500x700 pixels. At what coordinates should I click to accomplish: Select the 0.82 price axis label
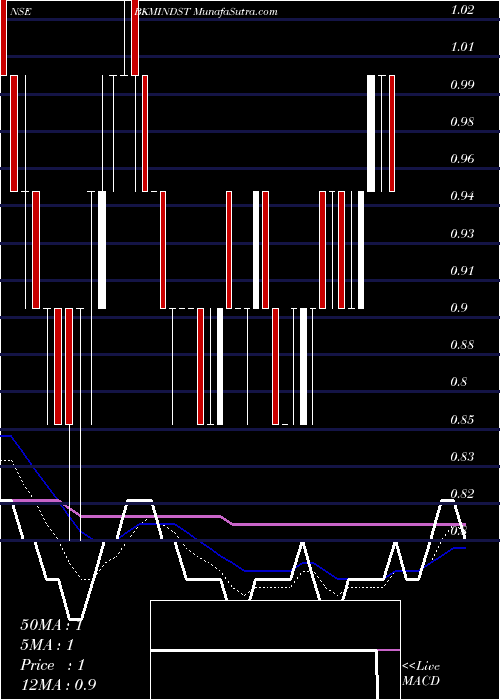462,494
